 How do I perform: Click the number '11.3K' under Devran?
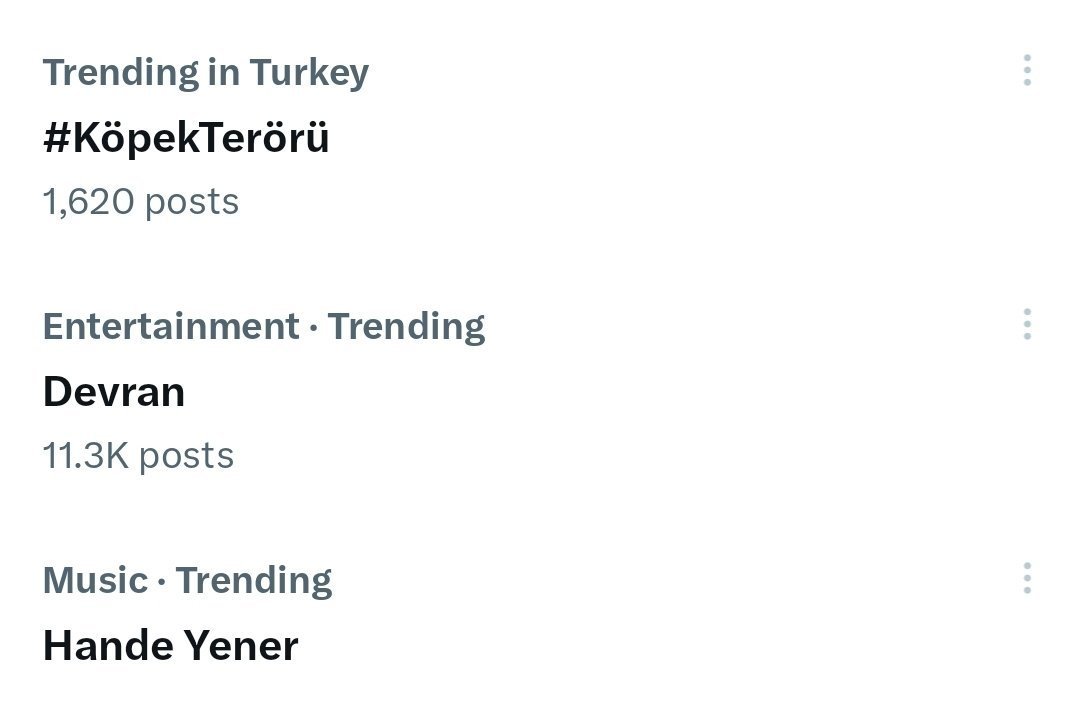click(x=85, y=456)
